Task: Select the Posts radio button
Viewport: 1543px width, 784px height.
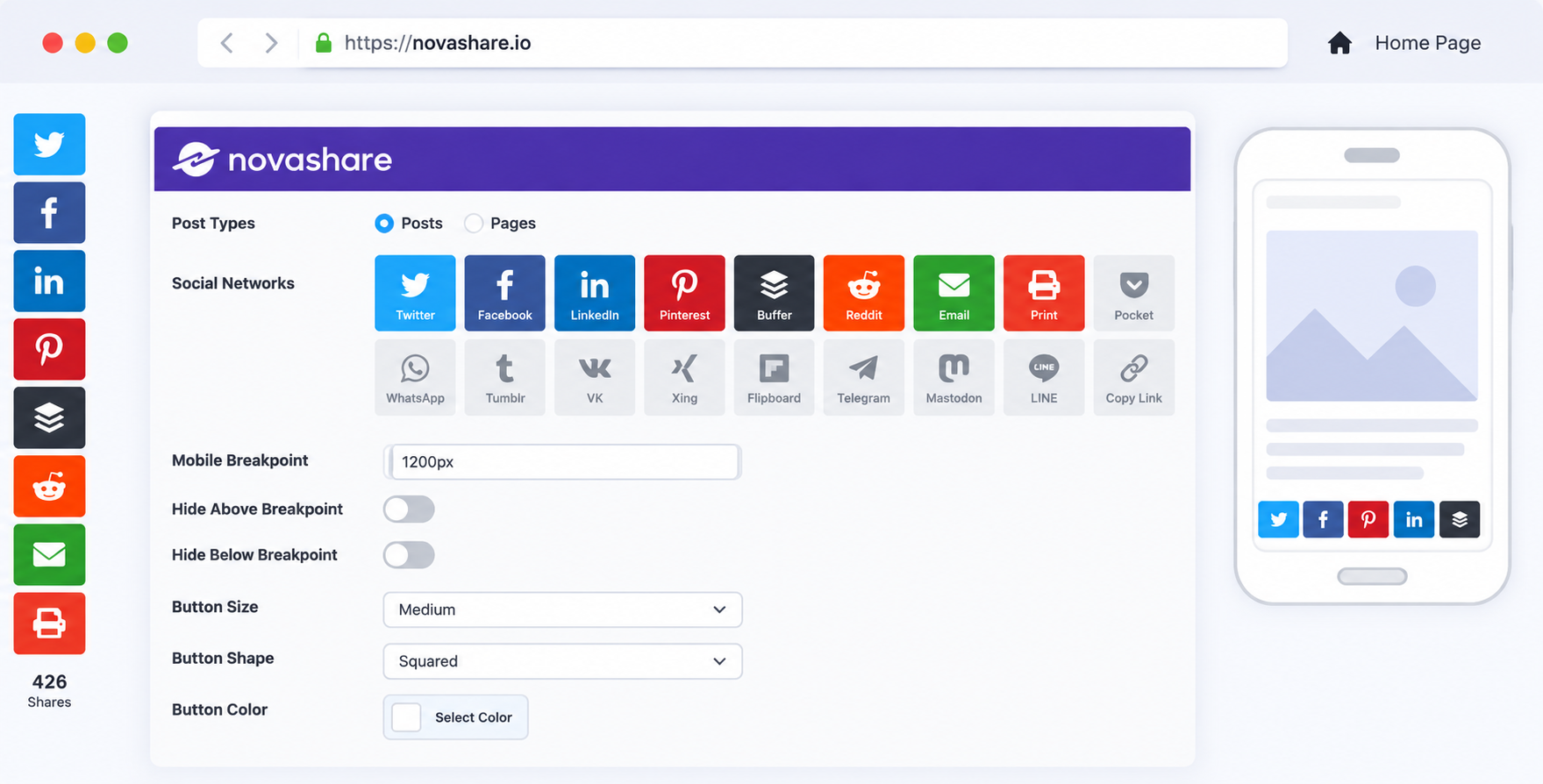Action: pyautogui.click(x=384, y=224)
